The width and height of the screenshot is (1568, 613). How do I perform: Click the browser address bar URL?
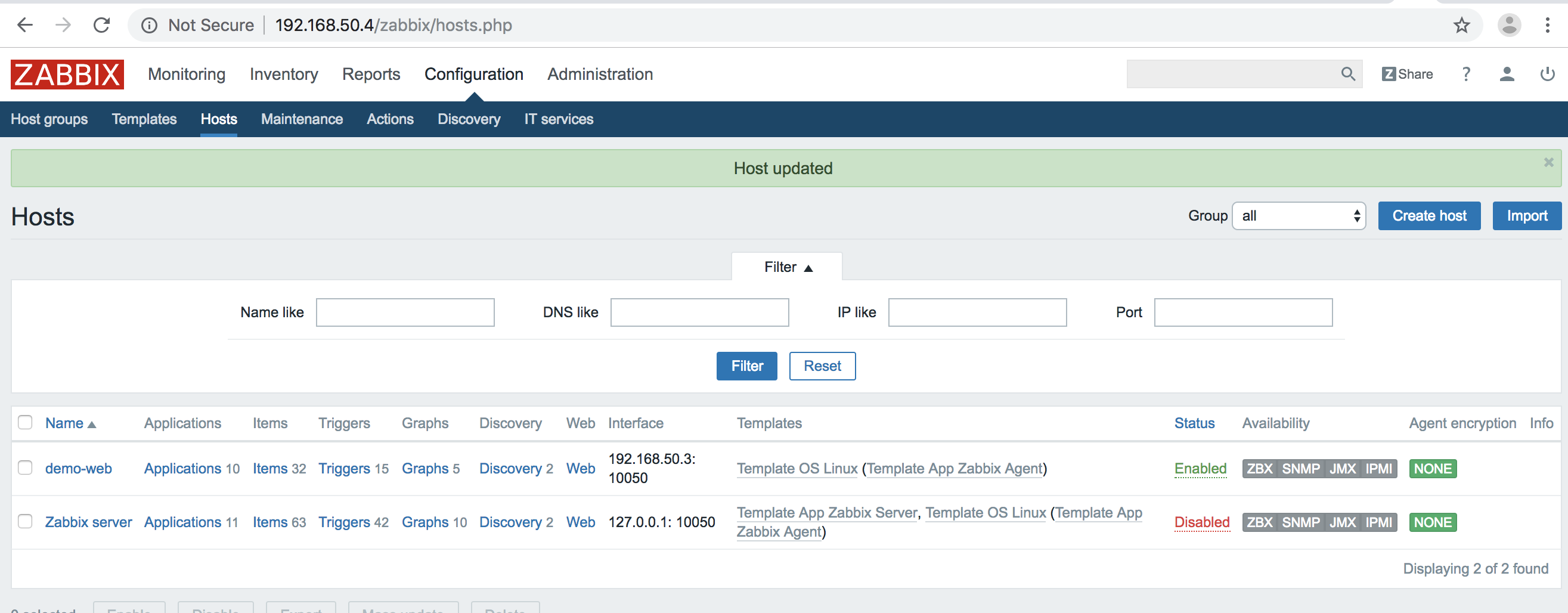393,25
